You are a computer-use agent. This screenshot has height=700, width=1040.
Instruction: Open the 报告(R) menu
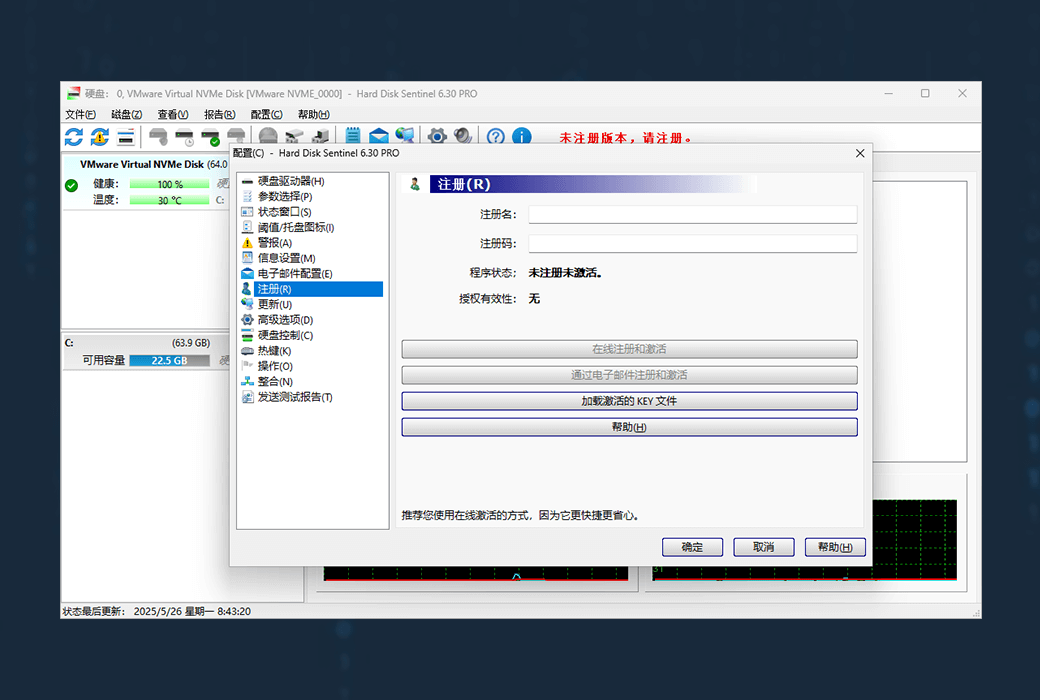point(220,114)
